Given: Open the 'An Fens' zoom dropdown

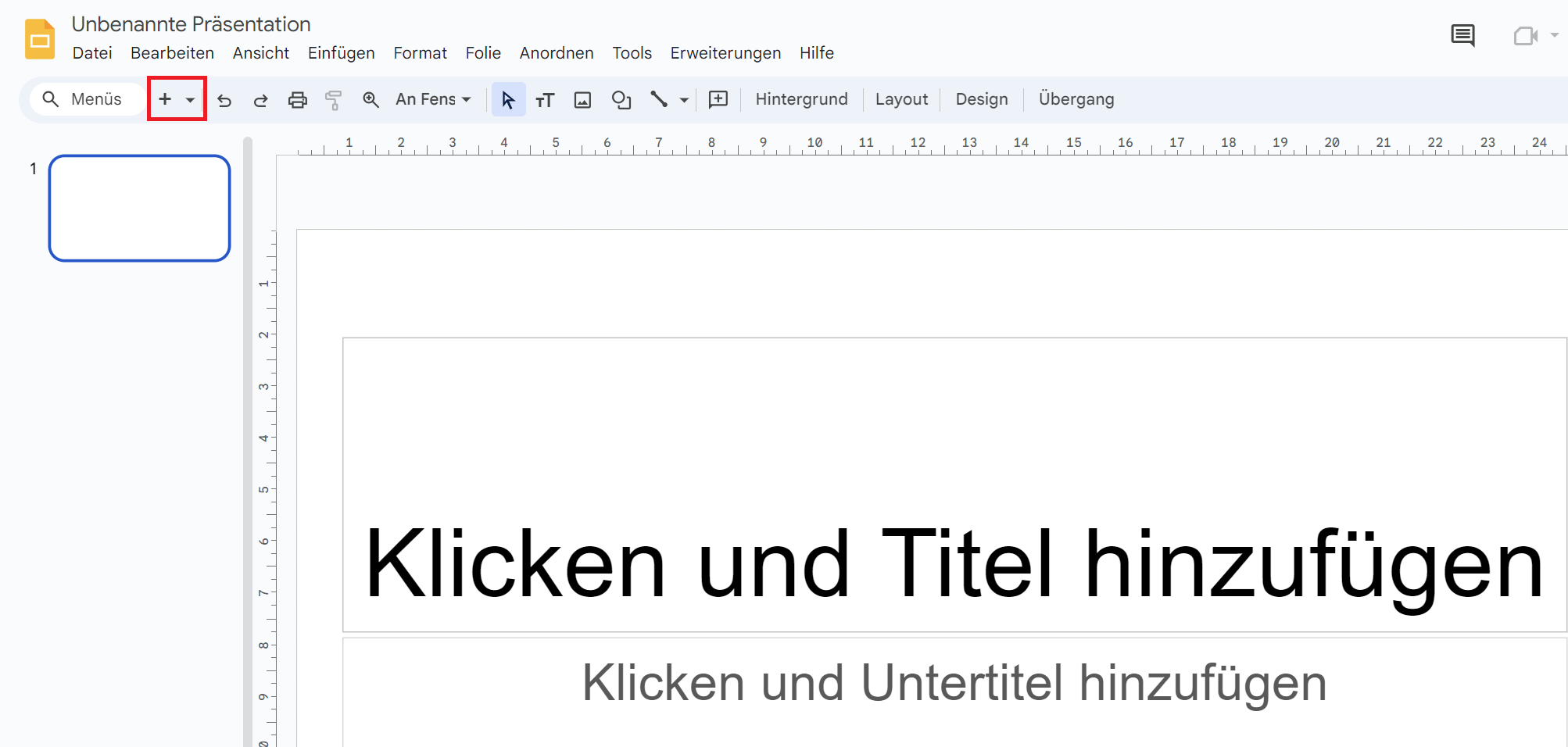Looking at the screenshot, I should [x=433, y=99].
